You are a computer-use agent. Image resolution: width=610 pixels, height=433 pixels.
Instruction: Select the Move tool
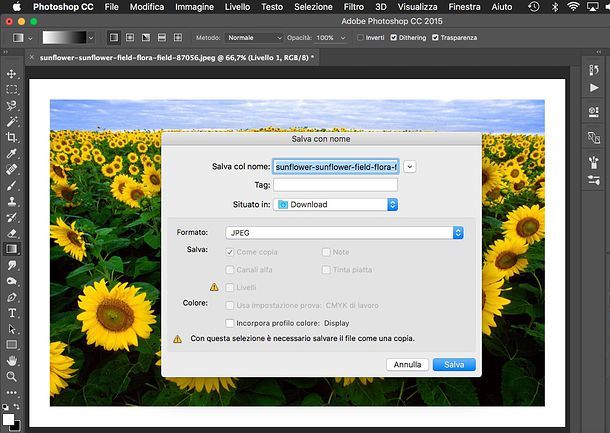[12, 74]
